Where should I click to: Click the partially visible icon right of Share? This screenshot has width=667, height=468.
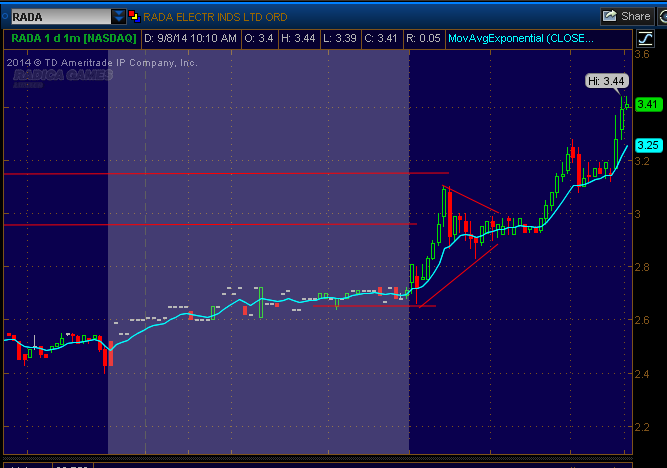pyautogui.click(x=662, y=16)
